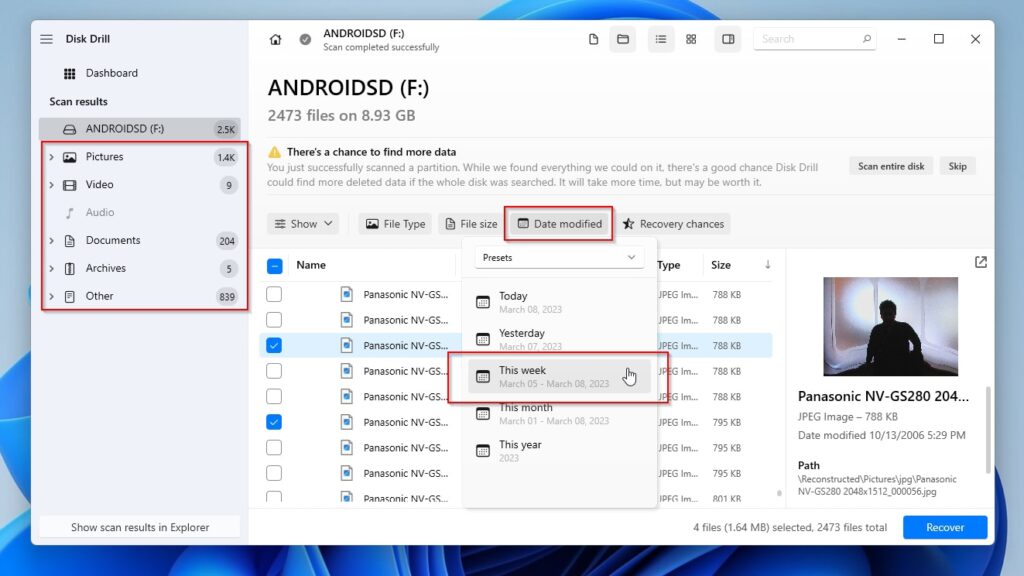Open preview in external window icon

click(980, 263)
